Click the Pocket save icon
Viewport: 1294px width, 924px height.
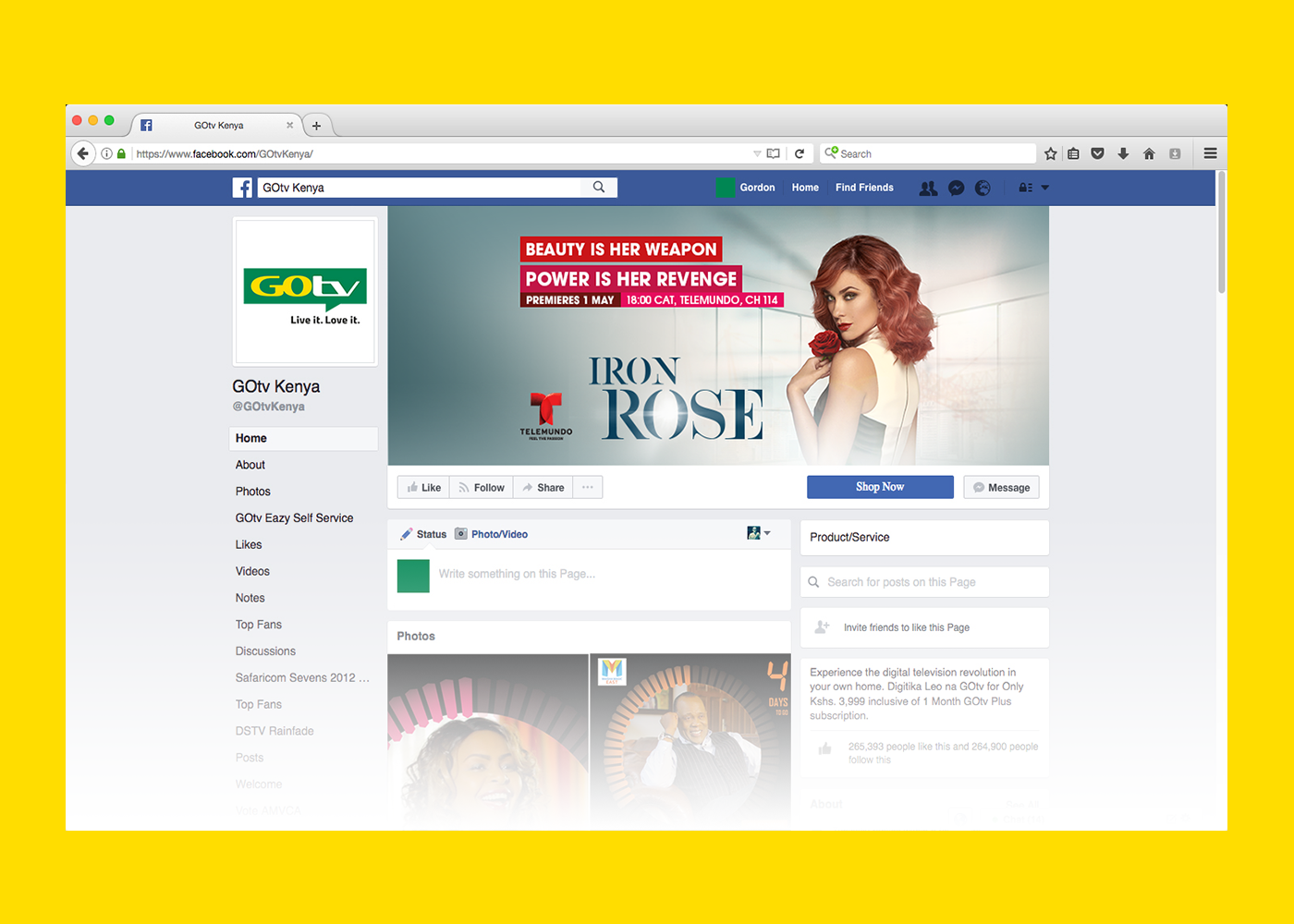1098,153
